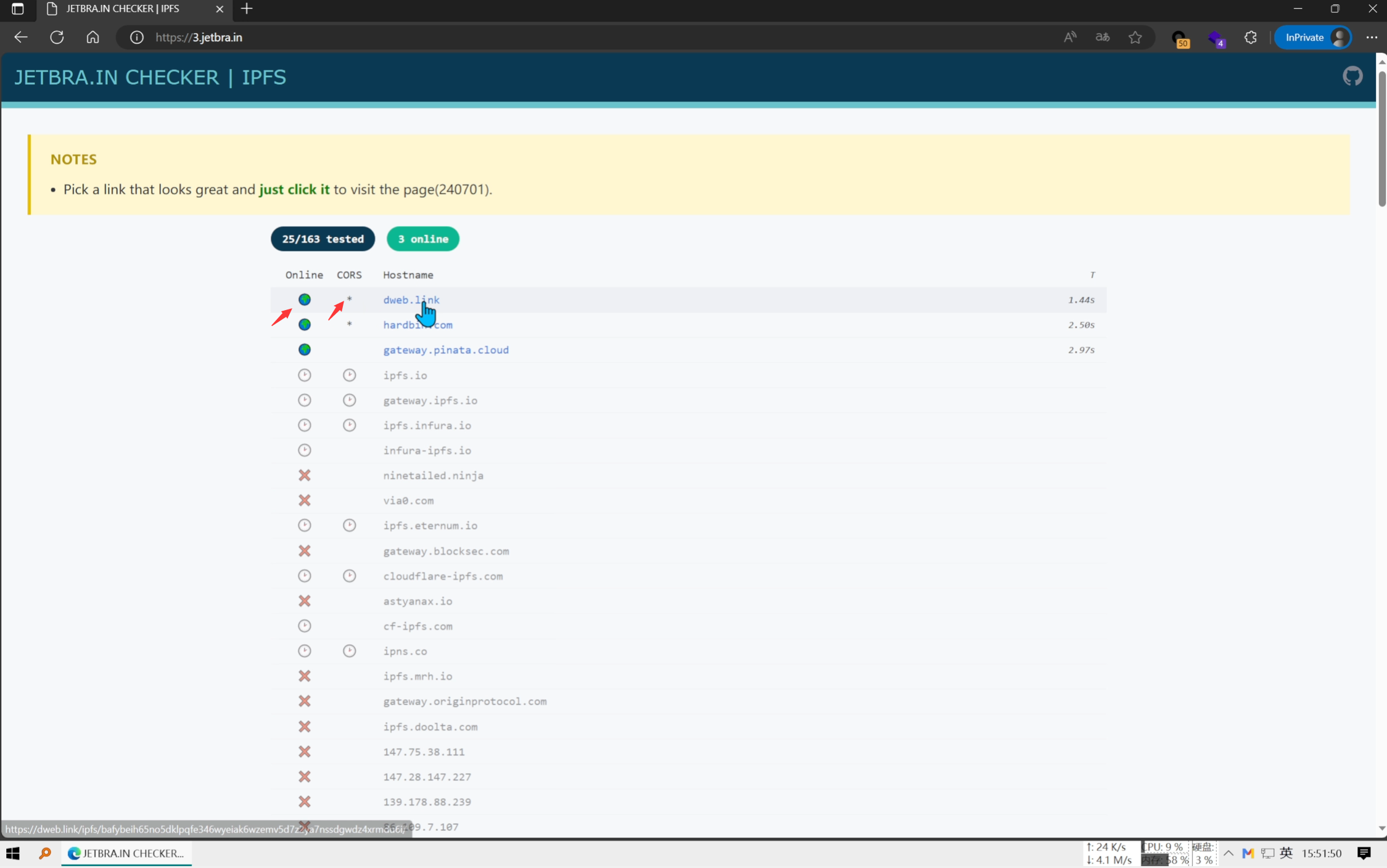The image size is (1387, 868).
Task: Open the gateway.pinata.cloud link
Action: coord(446,350)
